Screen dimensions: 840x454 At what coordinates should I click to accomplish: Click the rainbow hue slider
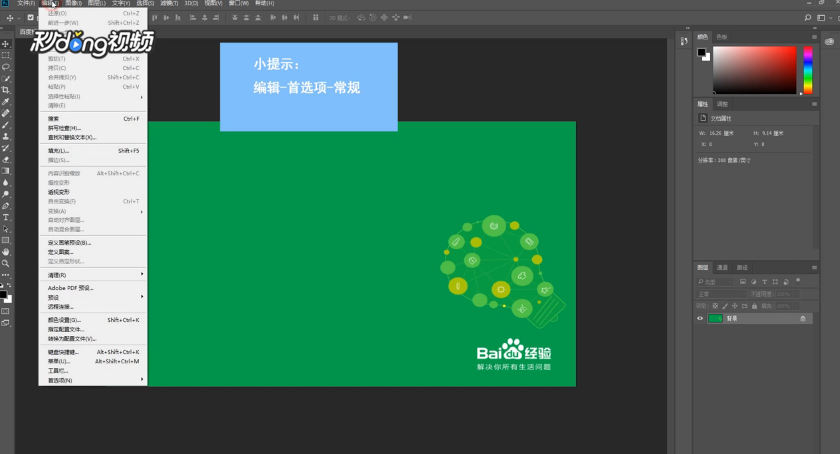pyautogui.click(x=808, y=70)
